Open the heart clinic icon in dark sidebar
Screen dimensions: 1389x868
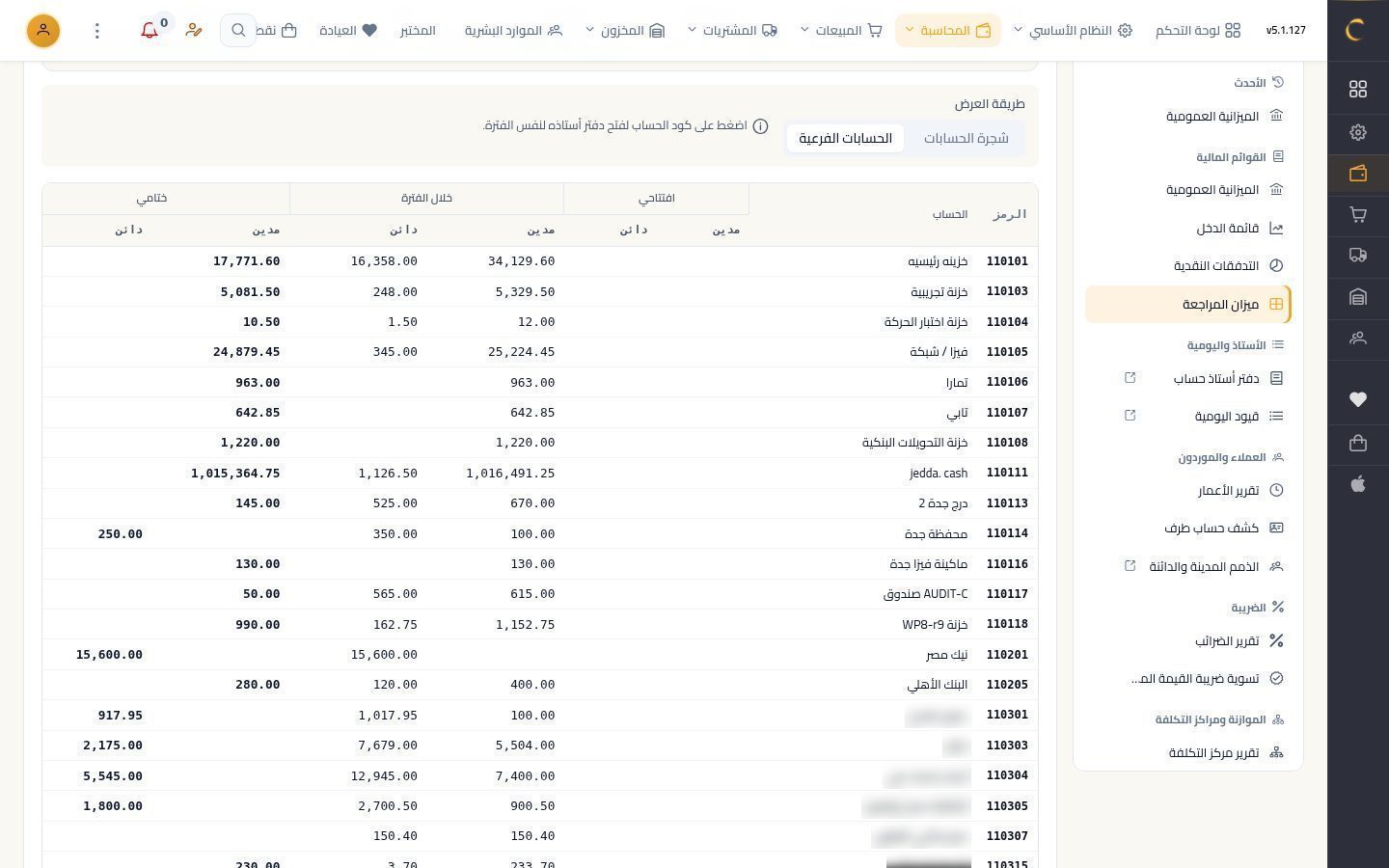[1358, 399]
